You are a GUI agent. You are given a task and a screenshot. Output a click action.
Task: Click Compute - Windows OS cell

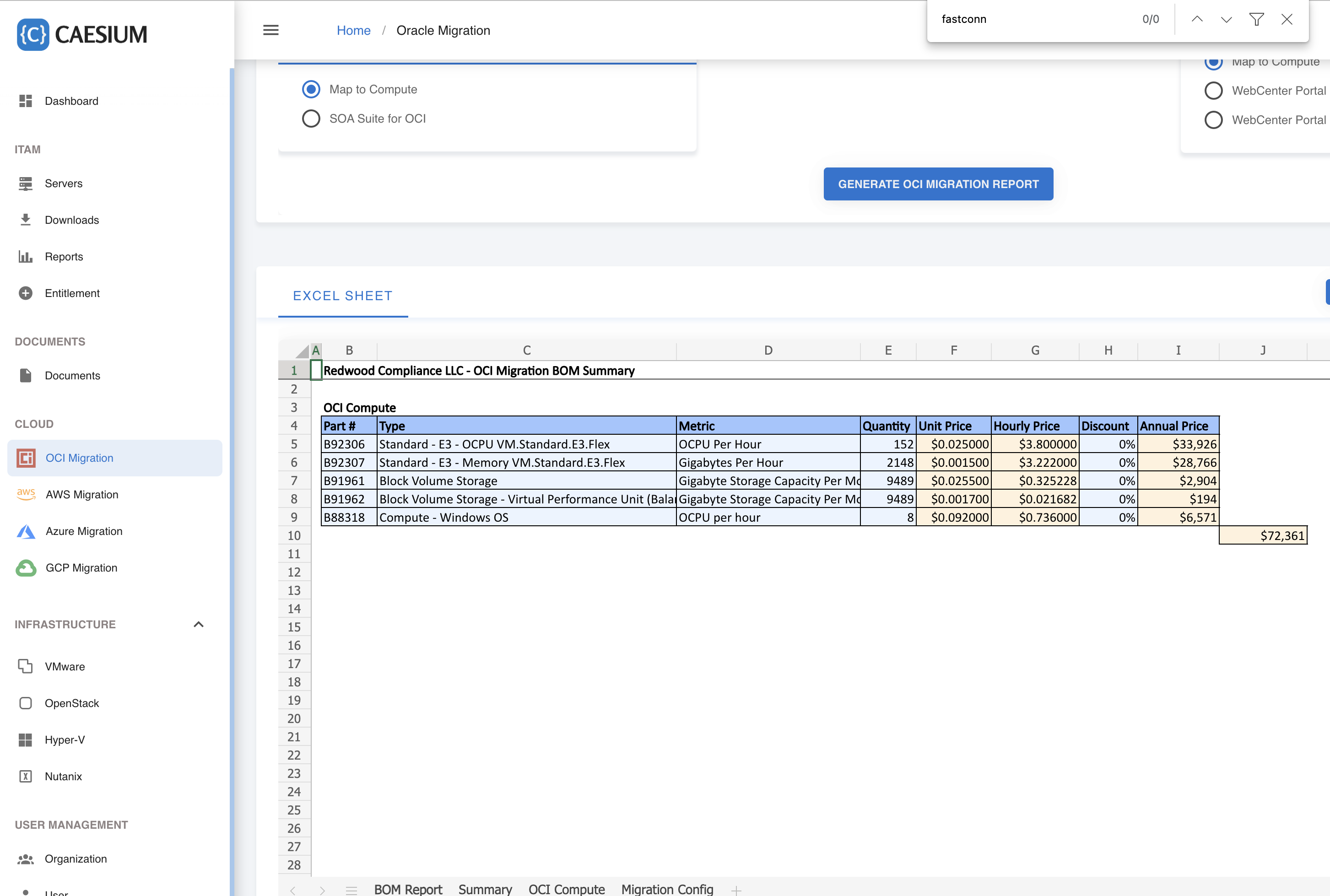click(x=526, y=517)
